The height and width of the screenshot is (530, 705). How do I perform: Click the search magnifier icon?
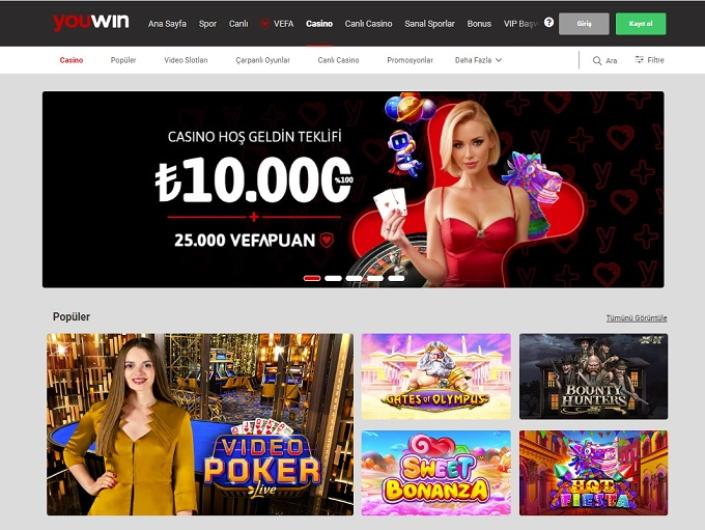pos(597,60)
